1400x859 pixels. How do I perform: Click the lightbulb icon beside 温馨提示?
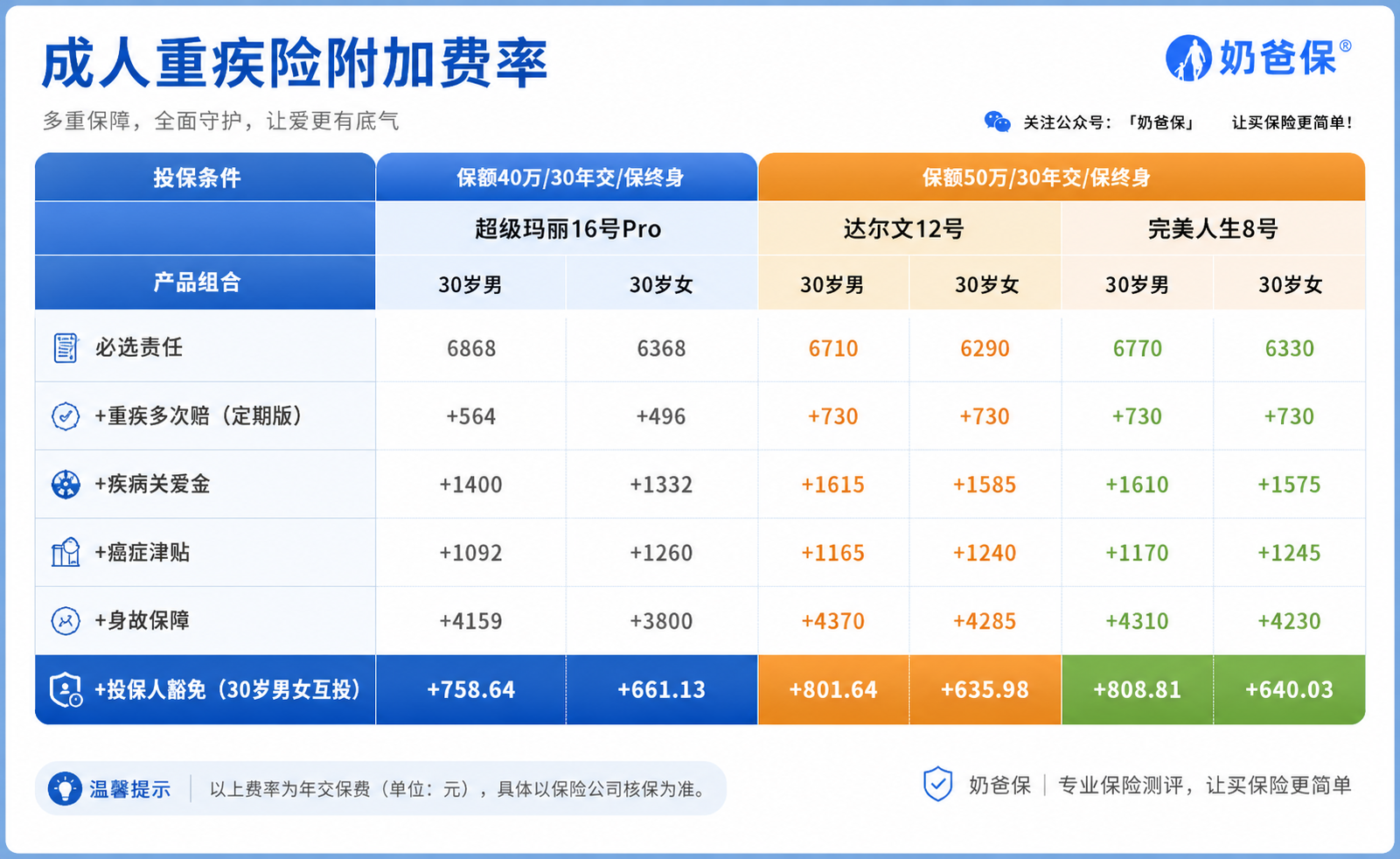65,788
